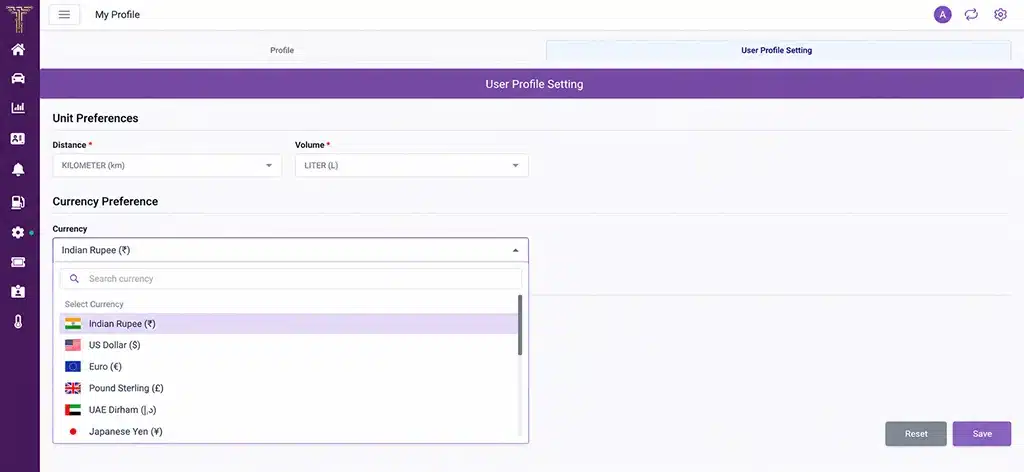The height and width of the screenshot is (472, 1024).
Task: Click the India flag icon
Action: pos(73,324)
